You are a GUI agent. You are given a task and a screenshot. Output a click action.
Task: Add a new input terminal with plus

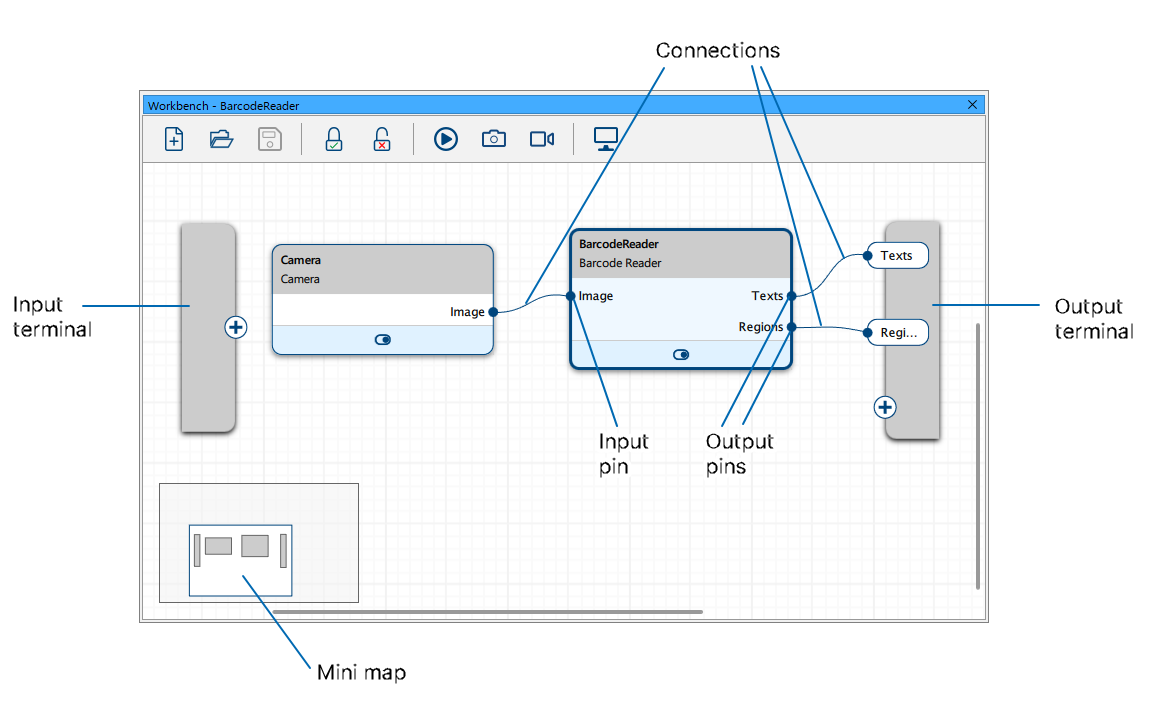(x=236, y=327)
